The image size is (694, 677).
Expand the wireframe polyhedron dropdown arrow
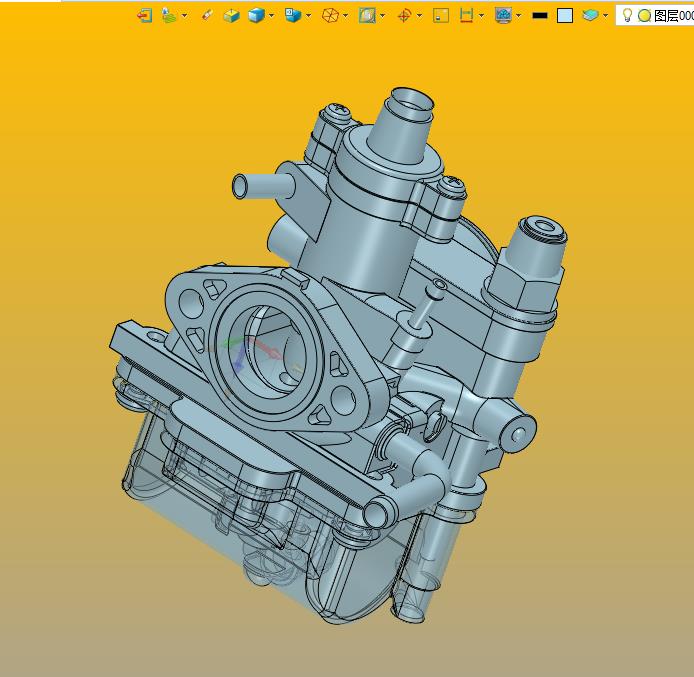point(345,16)
